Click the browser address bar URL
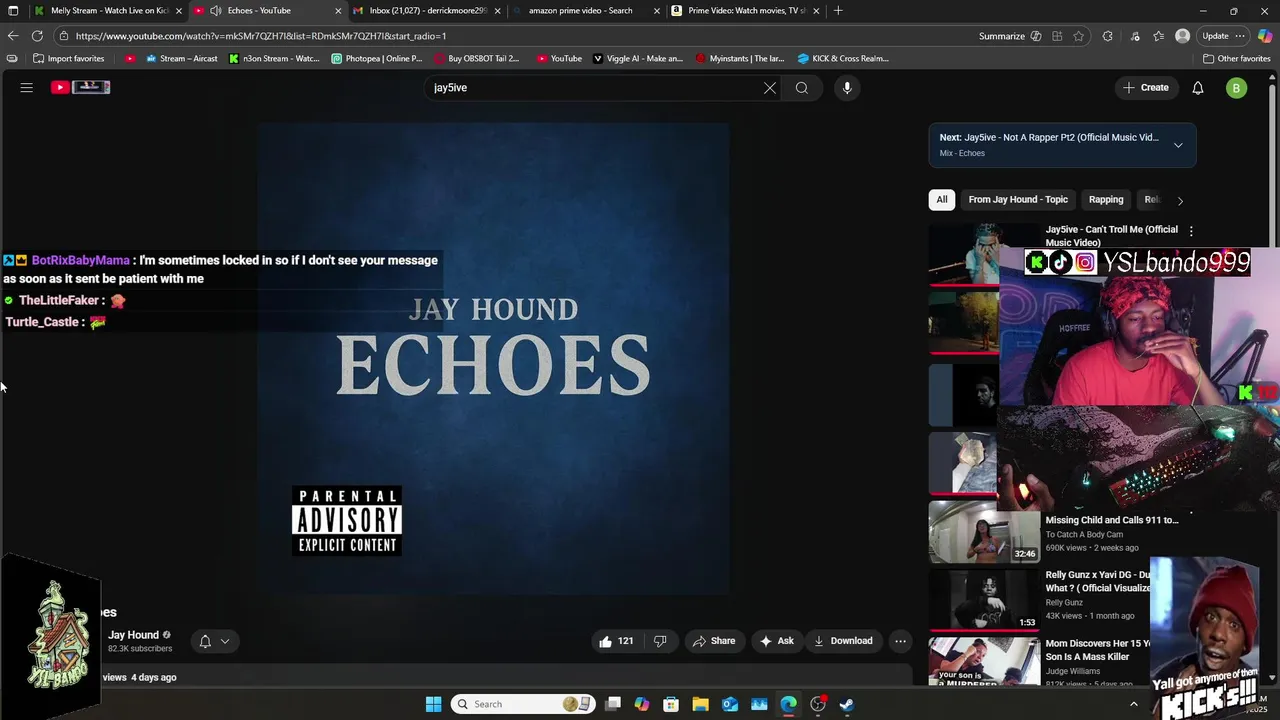The height and width of the screenshot is (720, 1280). coord(261,36)
